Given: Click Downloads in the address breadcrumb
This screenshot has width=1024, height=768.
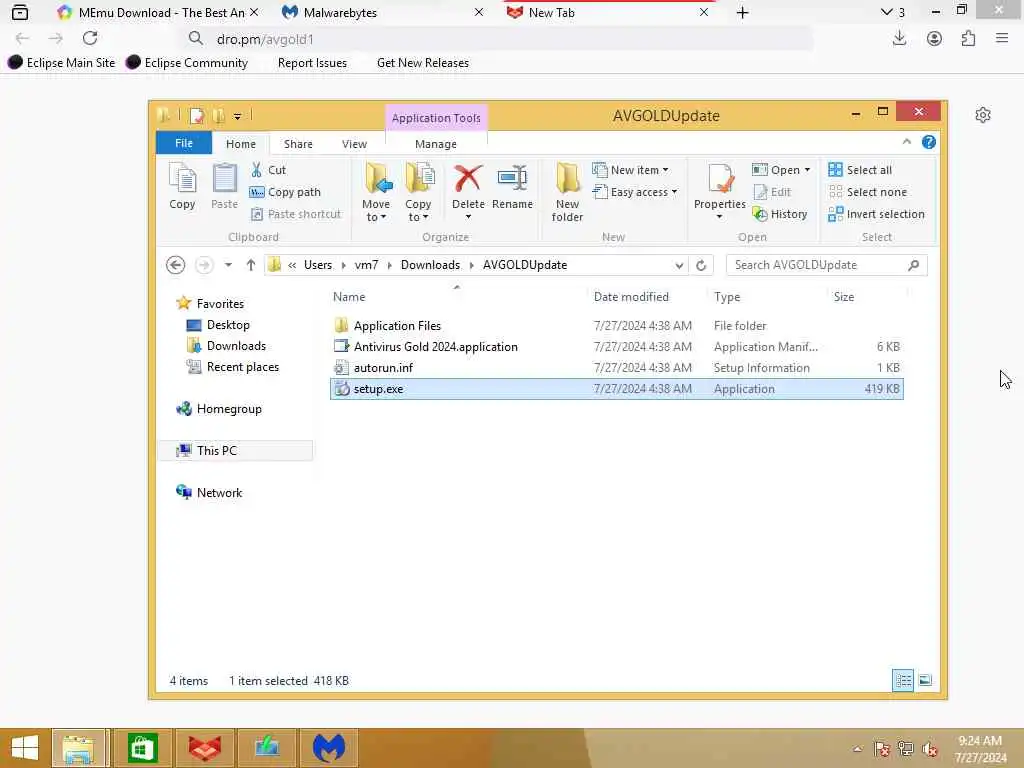Looking at the screenshot, I should click(430, 265).
